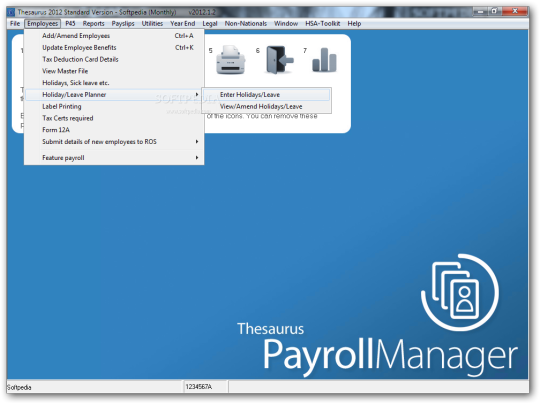Screen dimensions: 540x404
Task: Choose View Master File
Action: 114,71
